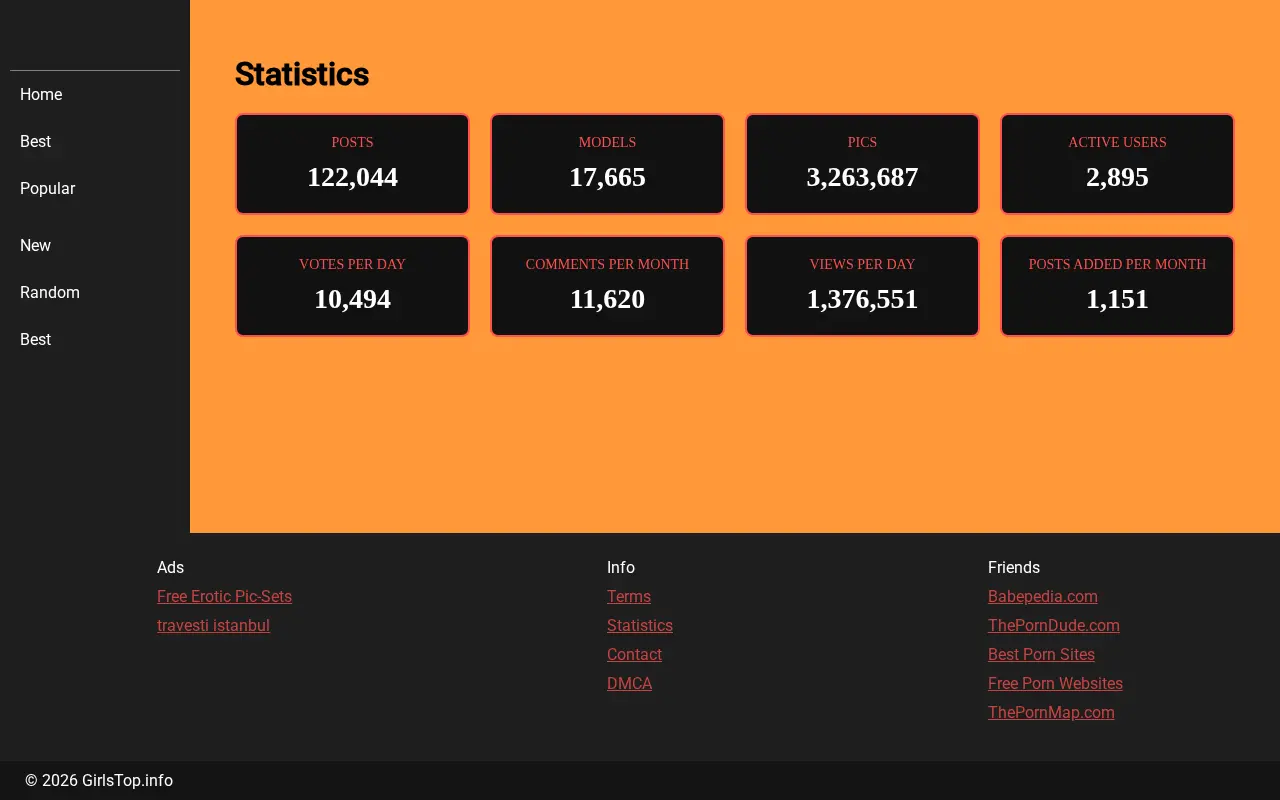Open the travesti istanbul link
Screen dimensions: 1280x800
[213, 625]
